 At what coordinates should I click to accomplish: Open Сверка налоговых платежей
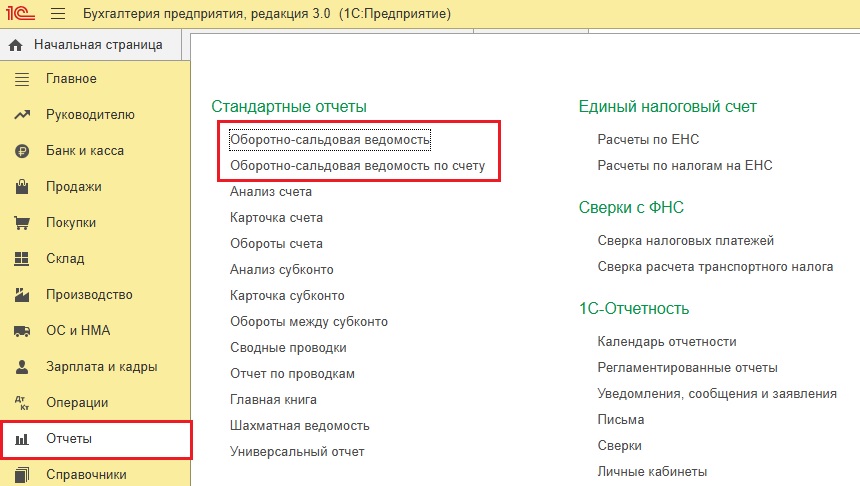686,241
